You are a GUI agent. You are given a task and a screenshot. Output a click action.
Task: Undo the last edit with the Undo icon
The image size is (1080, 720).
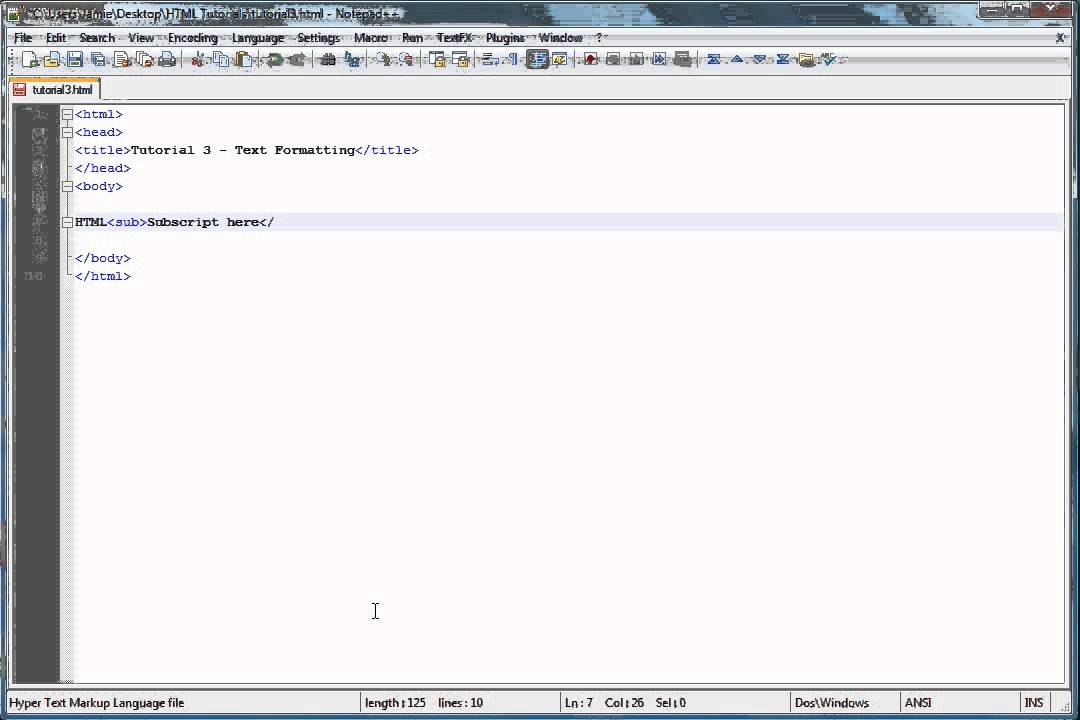pos(274,60)
